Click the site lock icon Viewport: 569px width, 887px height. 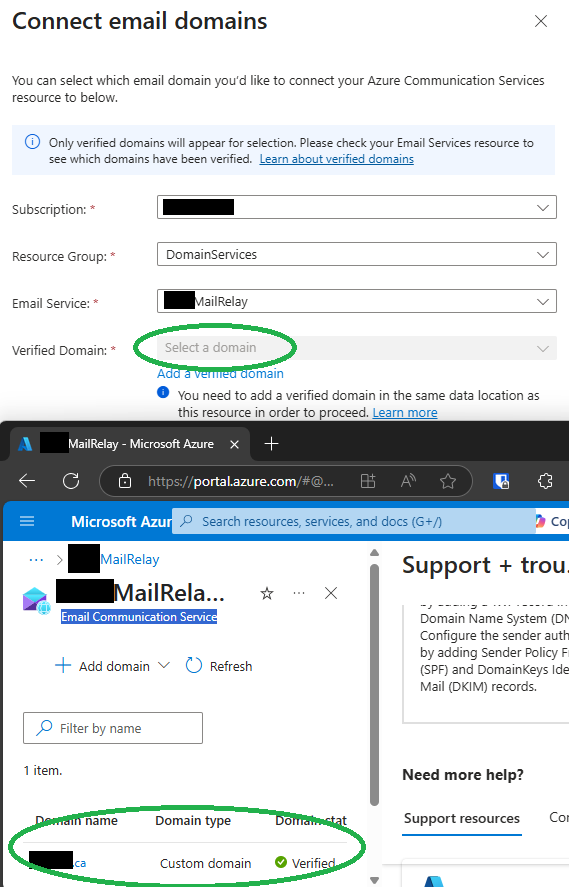point(124,481)
